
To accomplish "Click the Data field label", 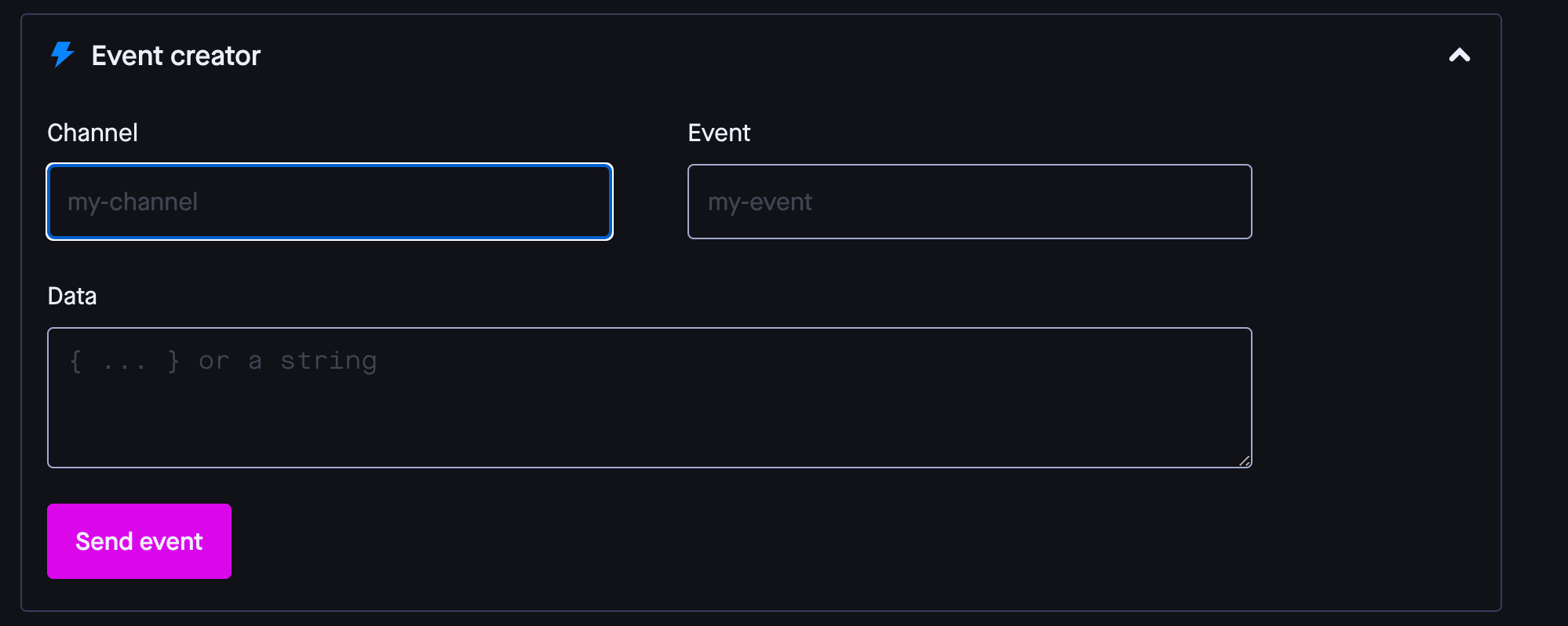I will point(72,296).
